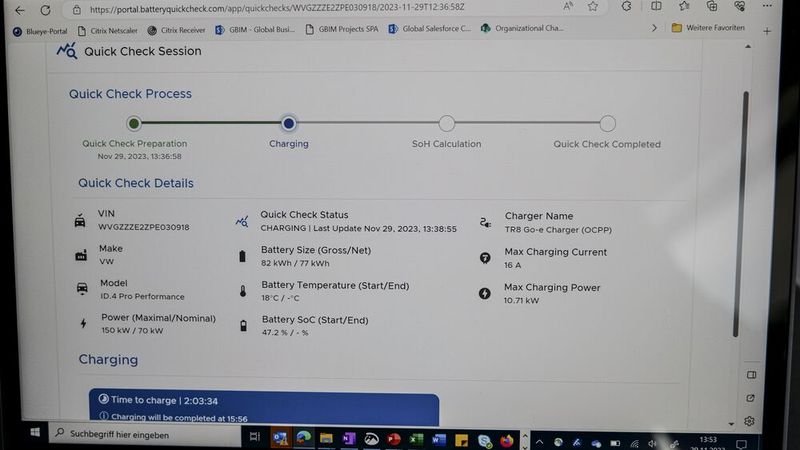Open the GBIM - Global Busi... bookmark

[255, 30]
